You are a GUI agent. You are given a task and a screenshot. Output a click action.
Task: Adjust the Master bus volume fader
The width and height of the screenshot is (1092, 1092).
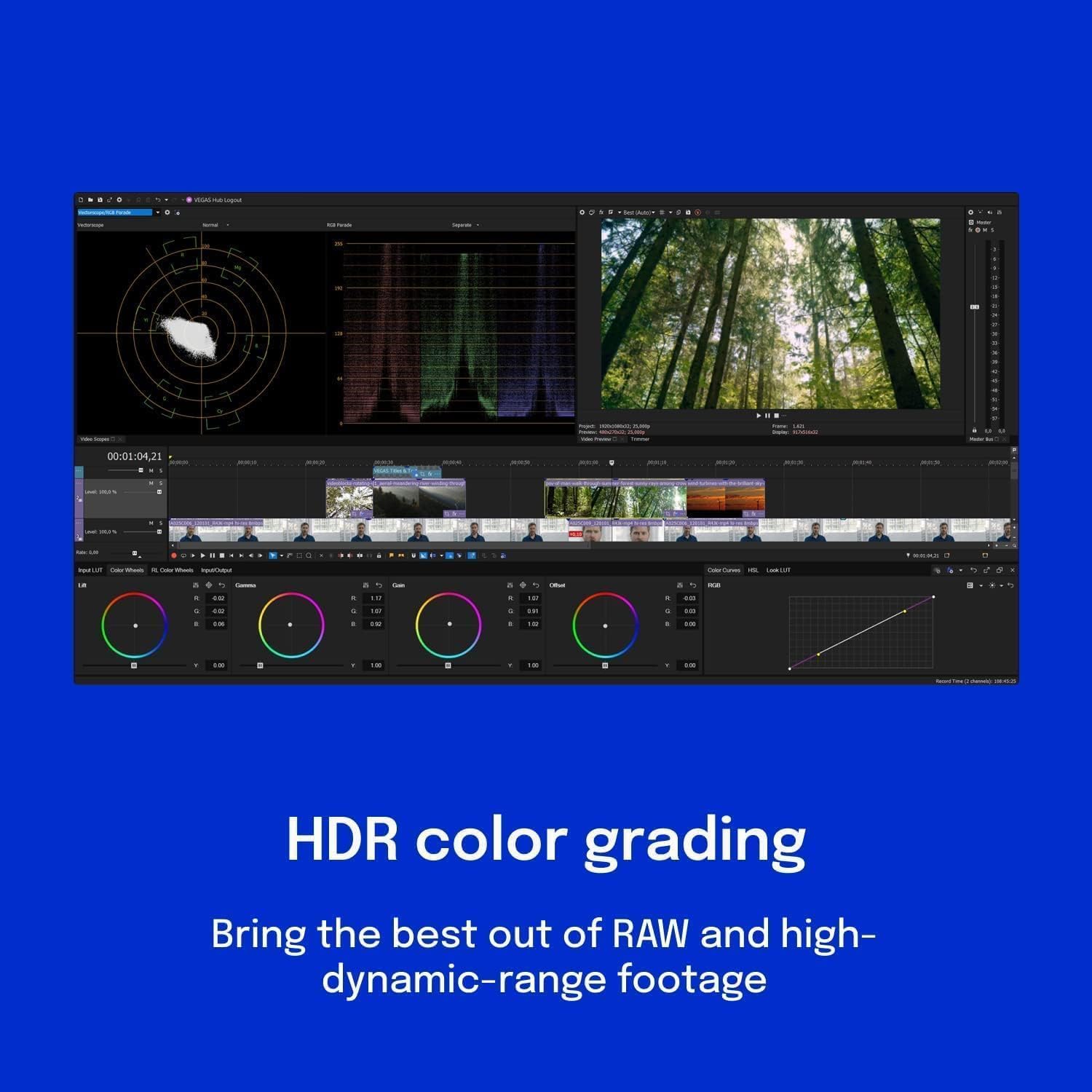pyautogui.click(x=975, y=307)
